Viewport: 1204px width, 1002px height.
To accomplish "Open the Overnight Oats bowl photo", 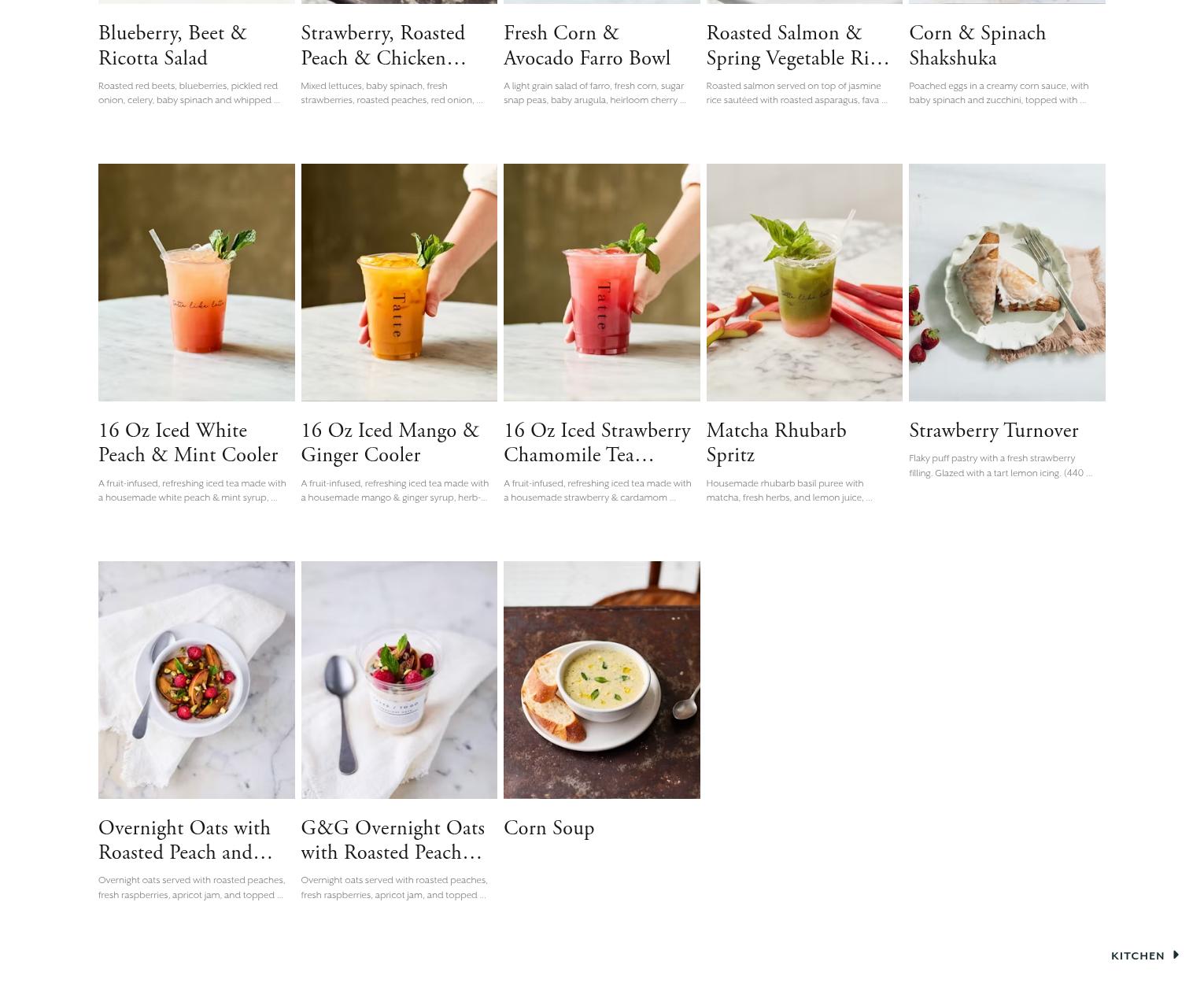I will (x=197, y=680).
